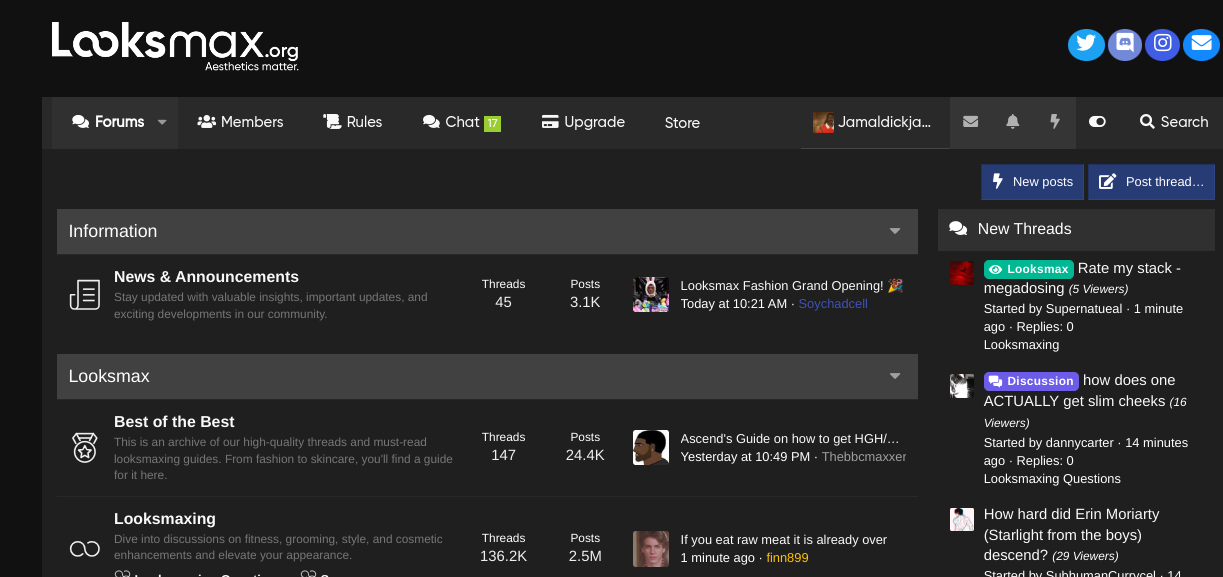Click the Looksmaxing infinity icon

[85, 548]
